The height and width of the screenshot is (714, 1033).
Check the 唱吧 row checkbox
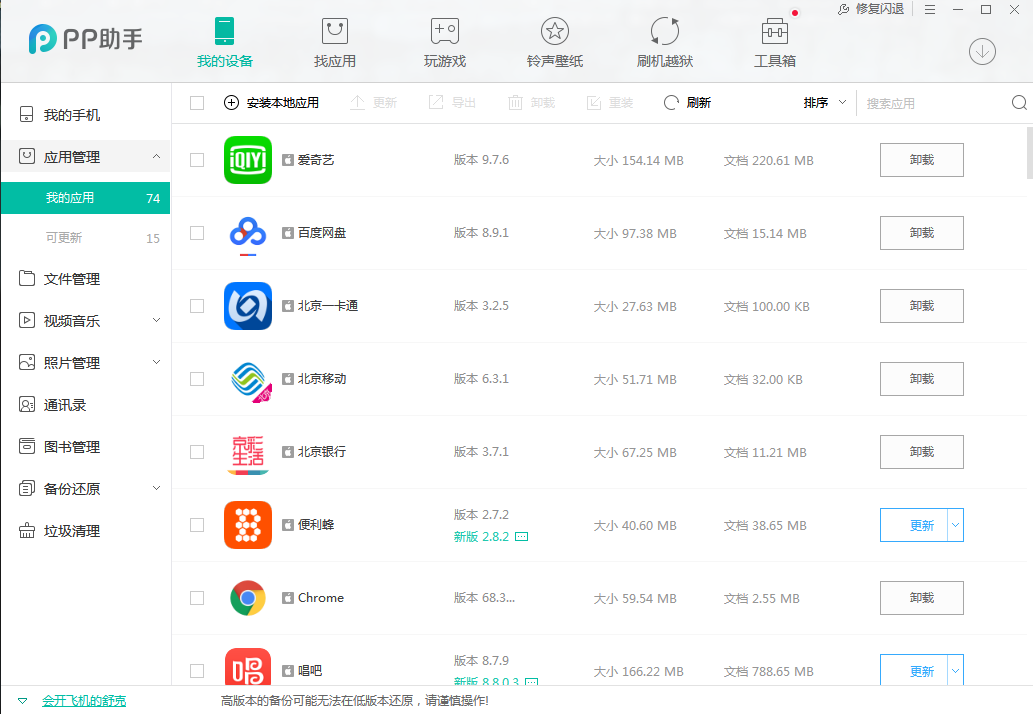coord(196,671)
